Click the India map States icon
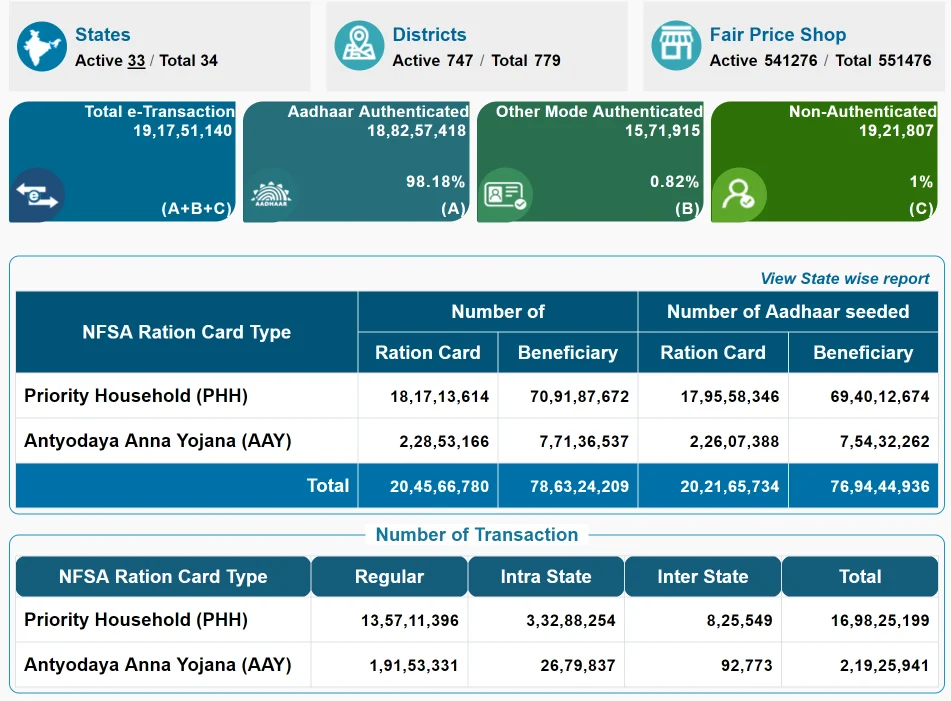The height and width of the screenshot is (701, 951). pyautogui.click(x=42, y=47)
